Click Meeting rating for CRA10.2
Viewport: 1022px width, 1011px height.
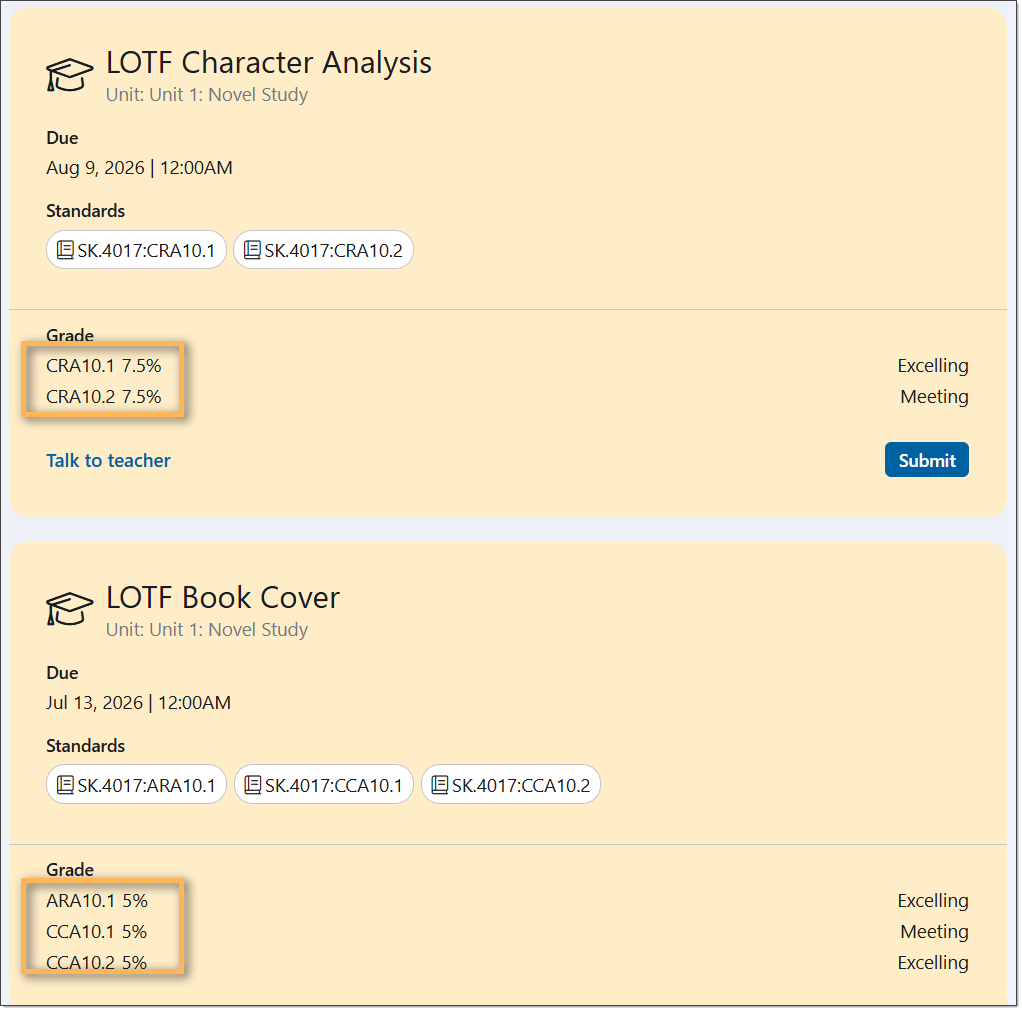(934, 397)
